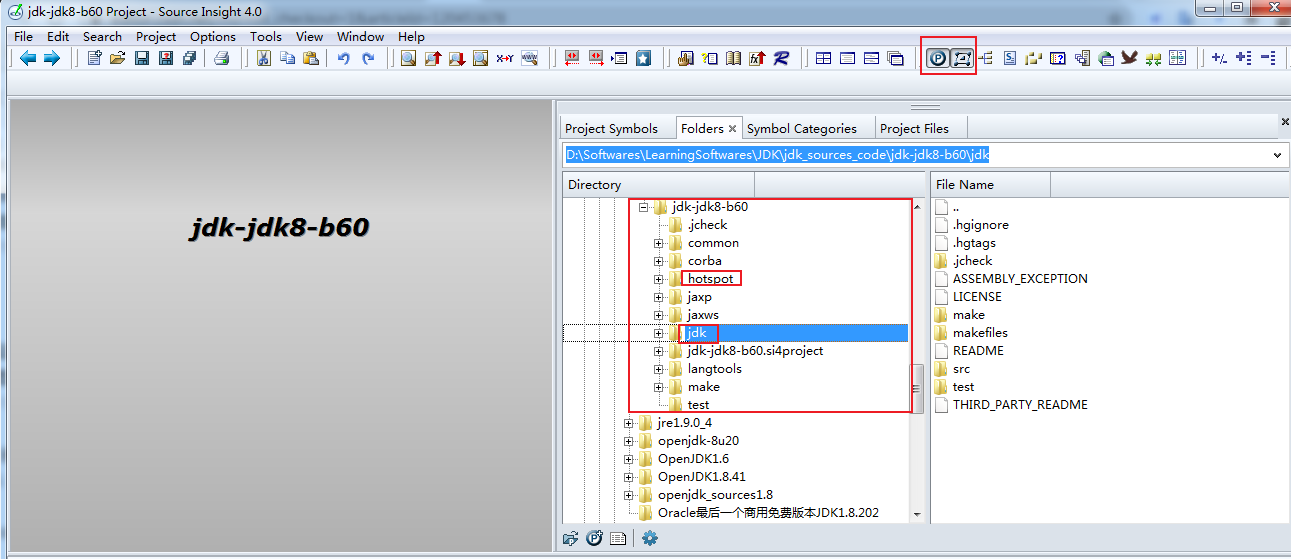Close the Folders tab
Screen dimensions: 1291x559
(732, 128)
